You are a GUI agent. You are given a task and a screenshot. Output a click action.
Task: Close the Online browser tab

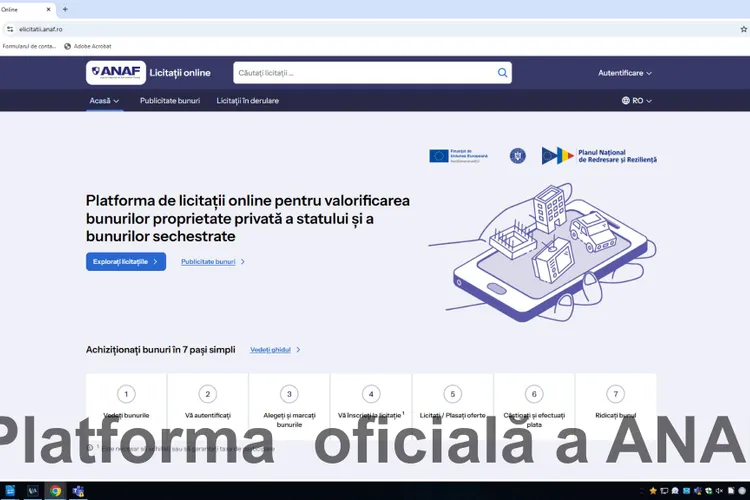[48, 9]
